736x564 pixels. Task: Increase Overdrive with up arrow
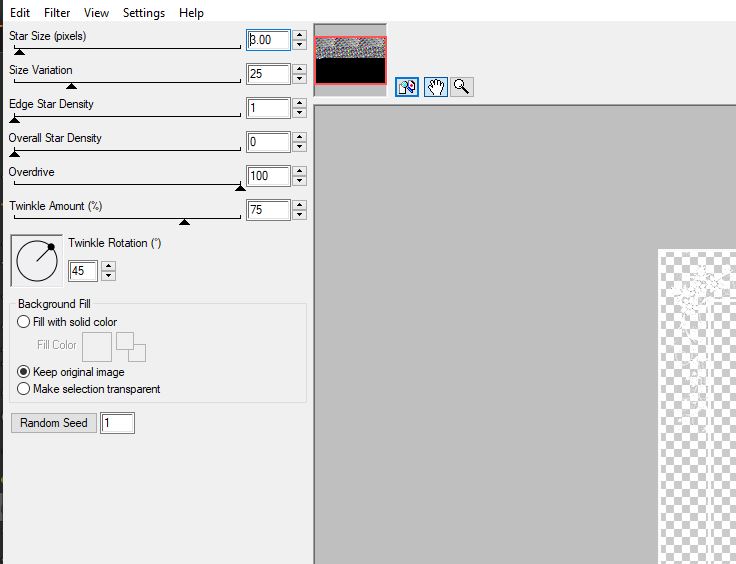[x=299, y=171]
